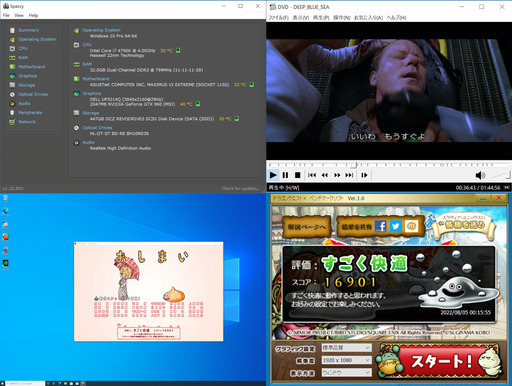Viewport: 512px width, 386px height.
Task: Share benchmark result on mixi
Action: click(411, 227)
